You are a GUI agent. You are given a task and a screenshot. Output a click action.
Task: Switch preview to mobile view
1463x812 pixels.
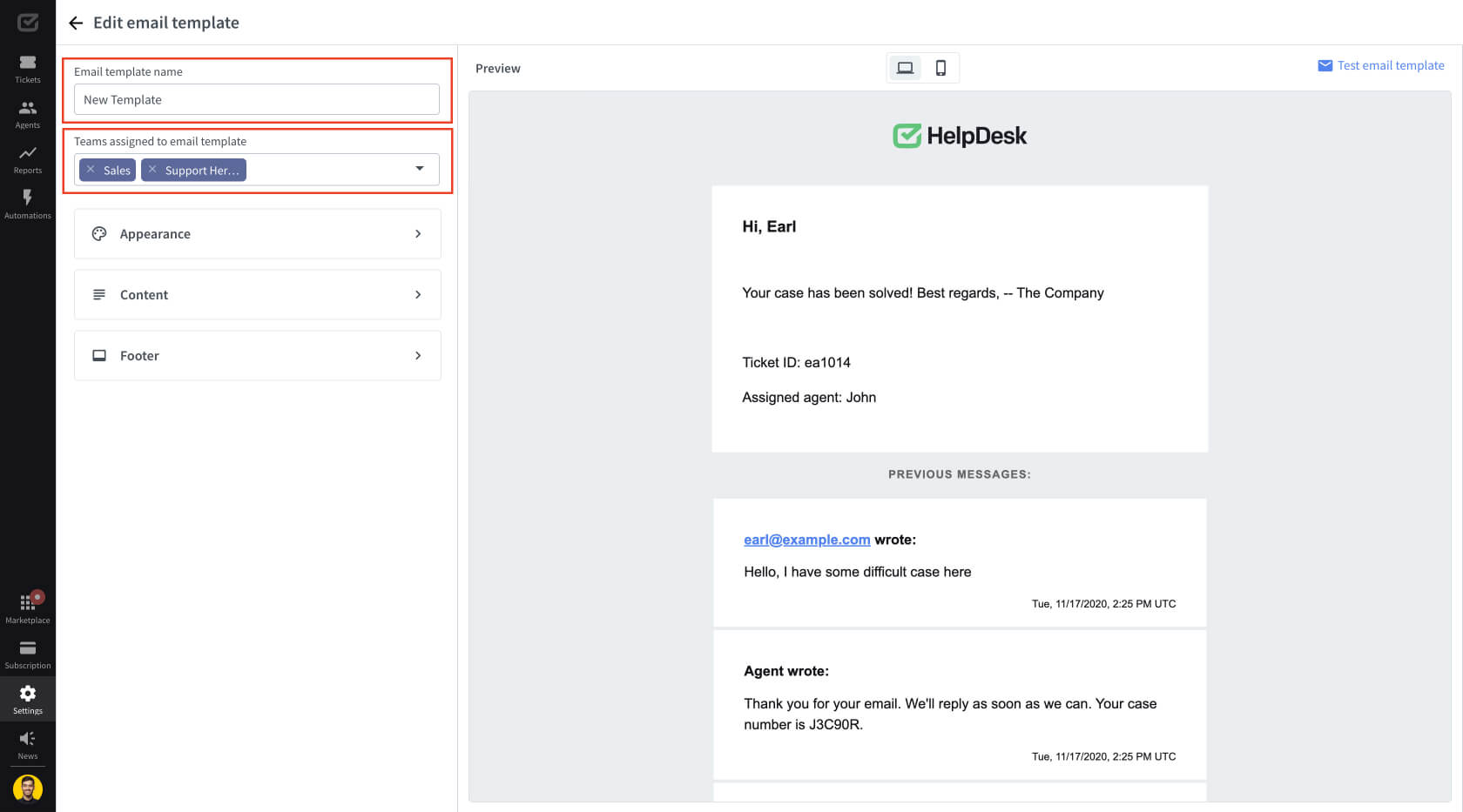tap(940, 68)
